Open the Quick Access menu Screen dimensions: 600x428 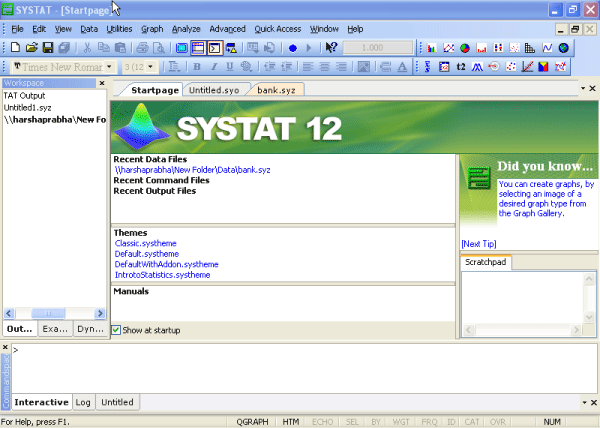pyautogui.click(x=278, y=29)
